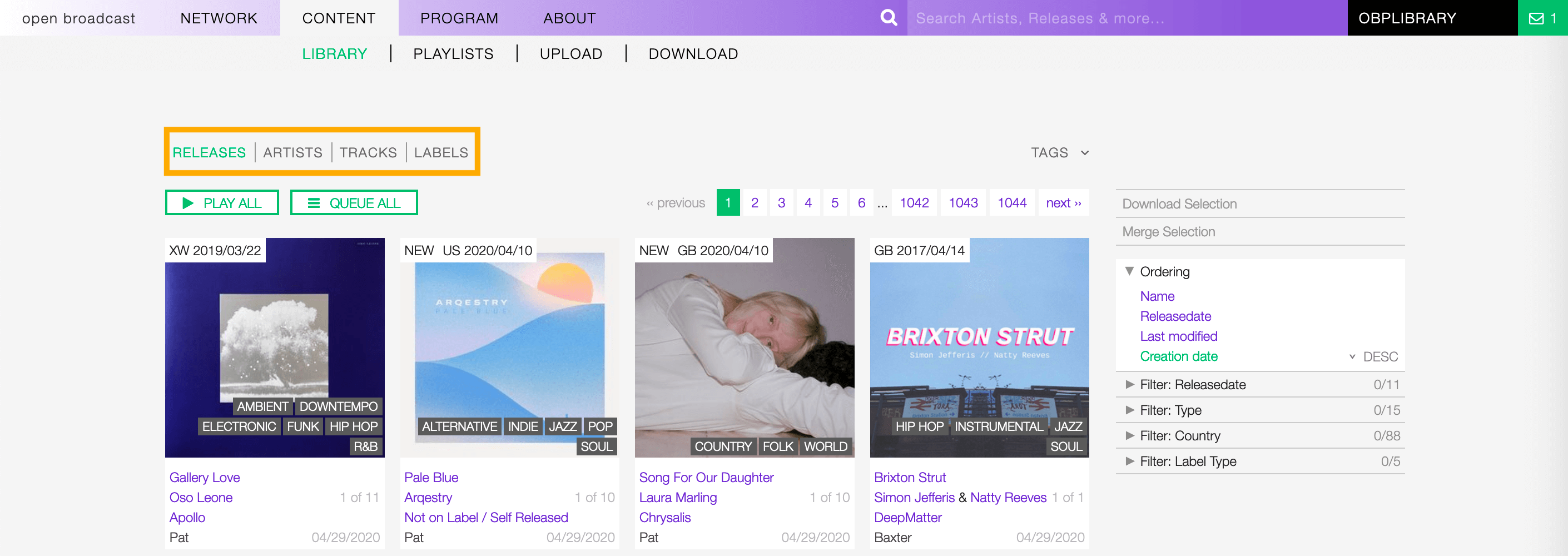Expand Filter: Label Type section
This screenshot has width=1568, height=556.
pyautogui.click(x=1260, y=461)
